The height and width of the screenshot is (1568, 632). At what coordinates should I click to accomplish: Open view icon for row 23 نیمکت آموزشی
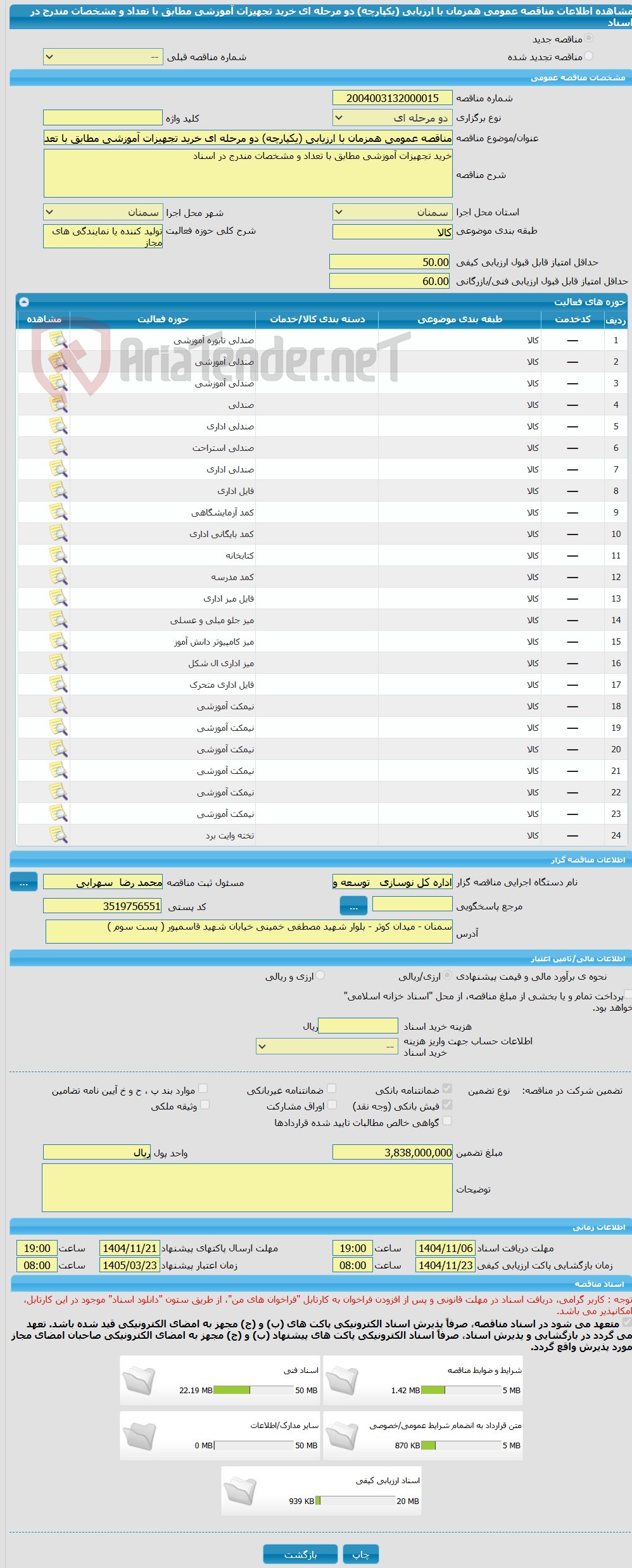pos(58,814)
